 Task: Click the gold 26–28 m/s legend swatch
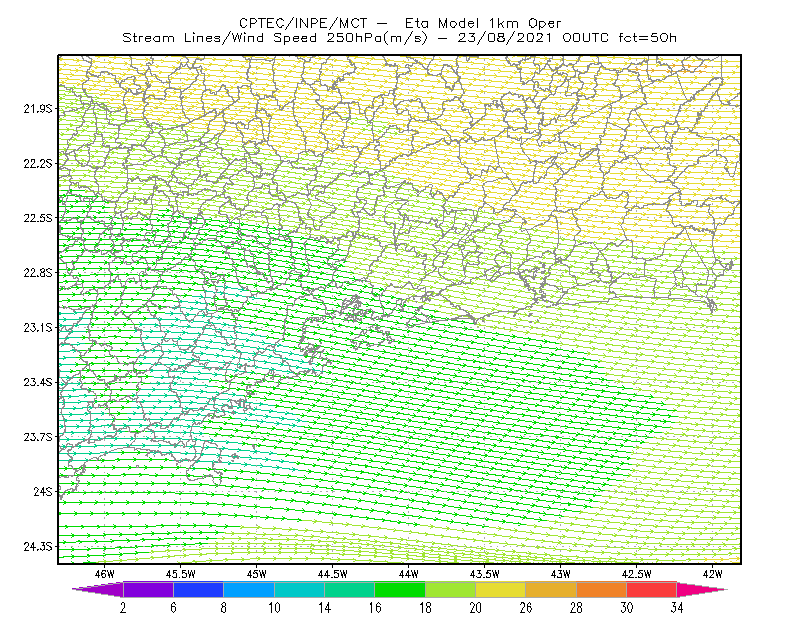(551, 589)
